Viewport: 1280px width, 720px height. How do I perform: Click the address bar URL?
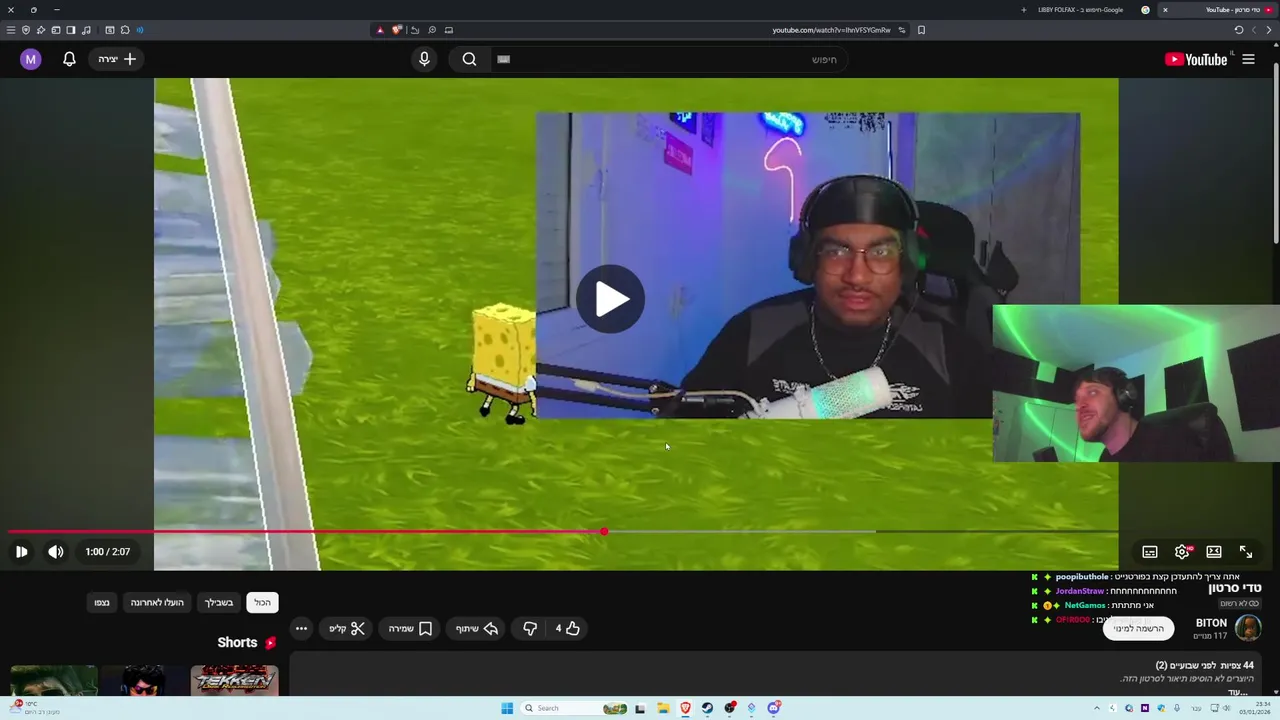coord(831,30)
